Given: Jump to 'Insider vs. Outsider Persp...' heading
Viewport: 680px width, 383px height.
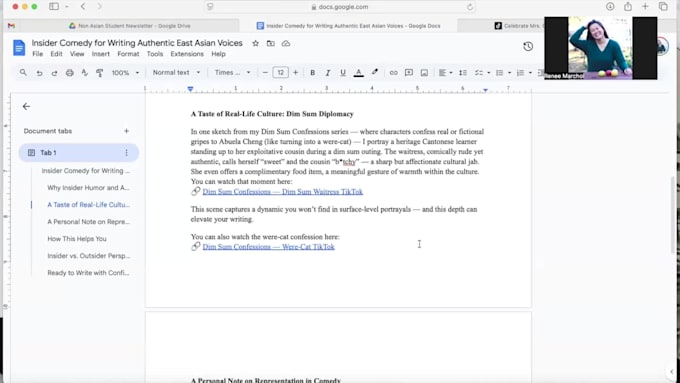Looking at the screenshot, I should click(88, 256).
